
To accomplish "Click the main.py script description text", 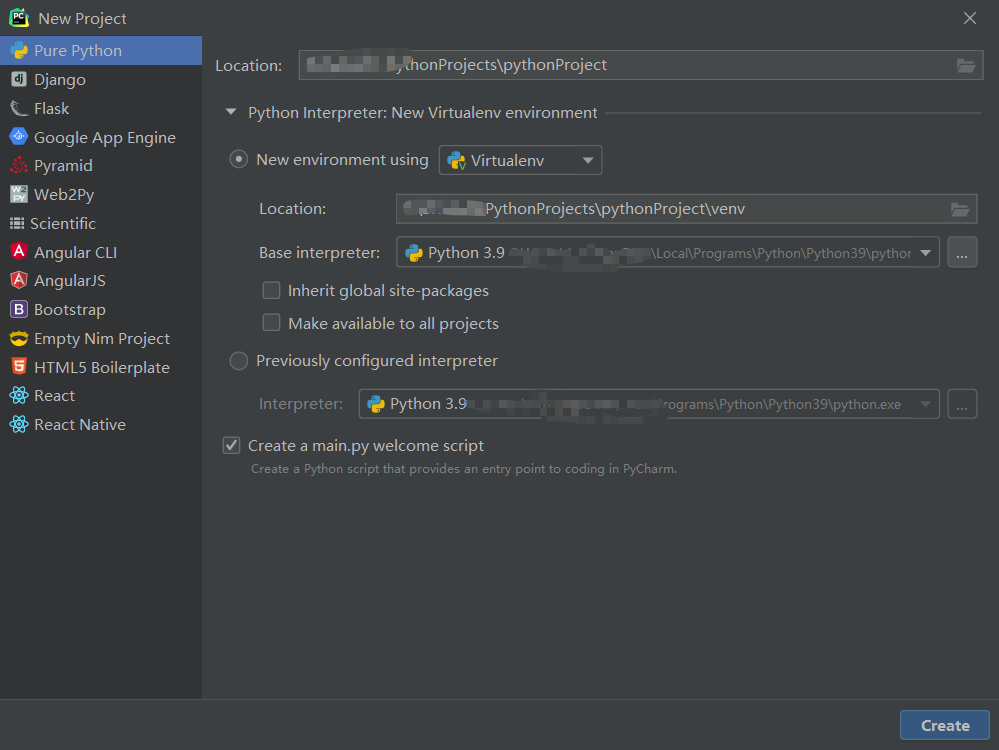I will coord(464,469).
